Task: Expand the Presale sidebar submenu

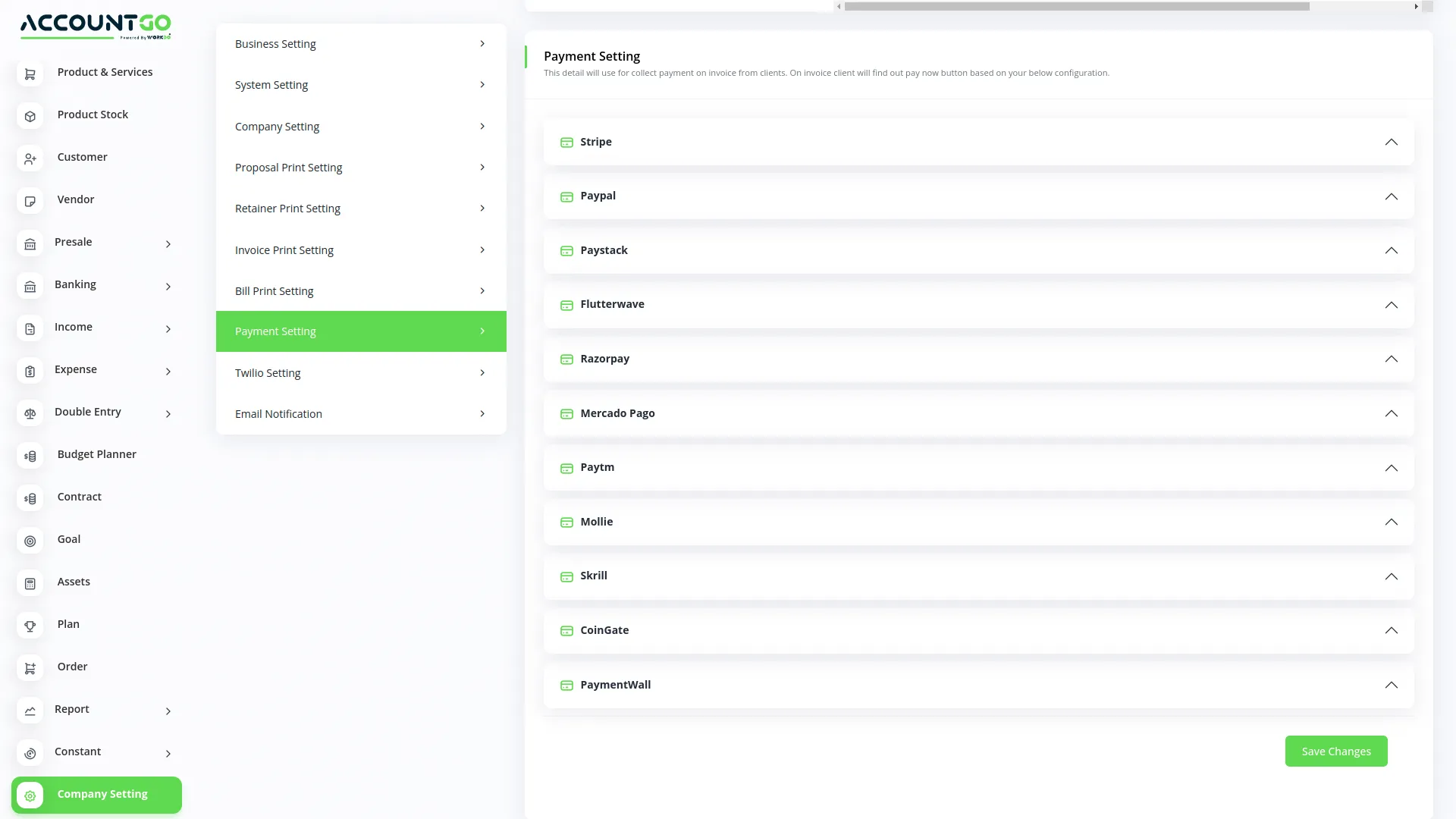Action: pyautogui.click(x=168, y=244)
